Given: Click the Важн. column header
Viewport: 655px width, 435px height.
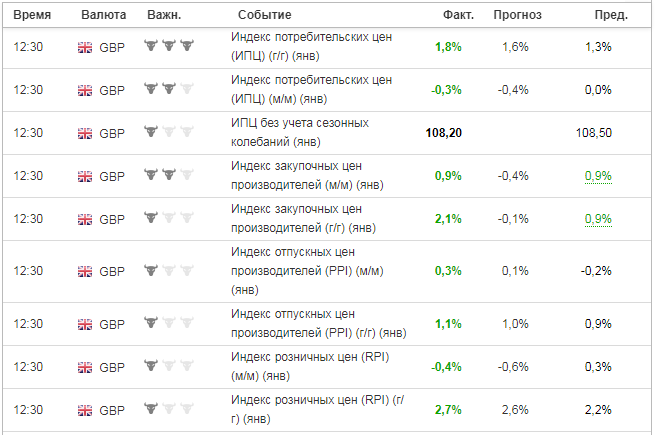Looking at the screenshot, I should (x=164, y=15).
